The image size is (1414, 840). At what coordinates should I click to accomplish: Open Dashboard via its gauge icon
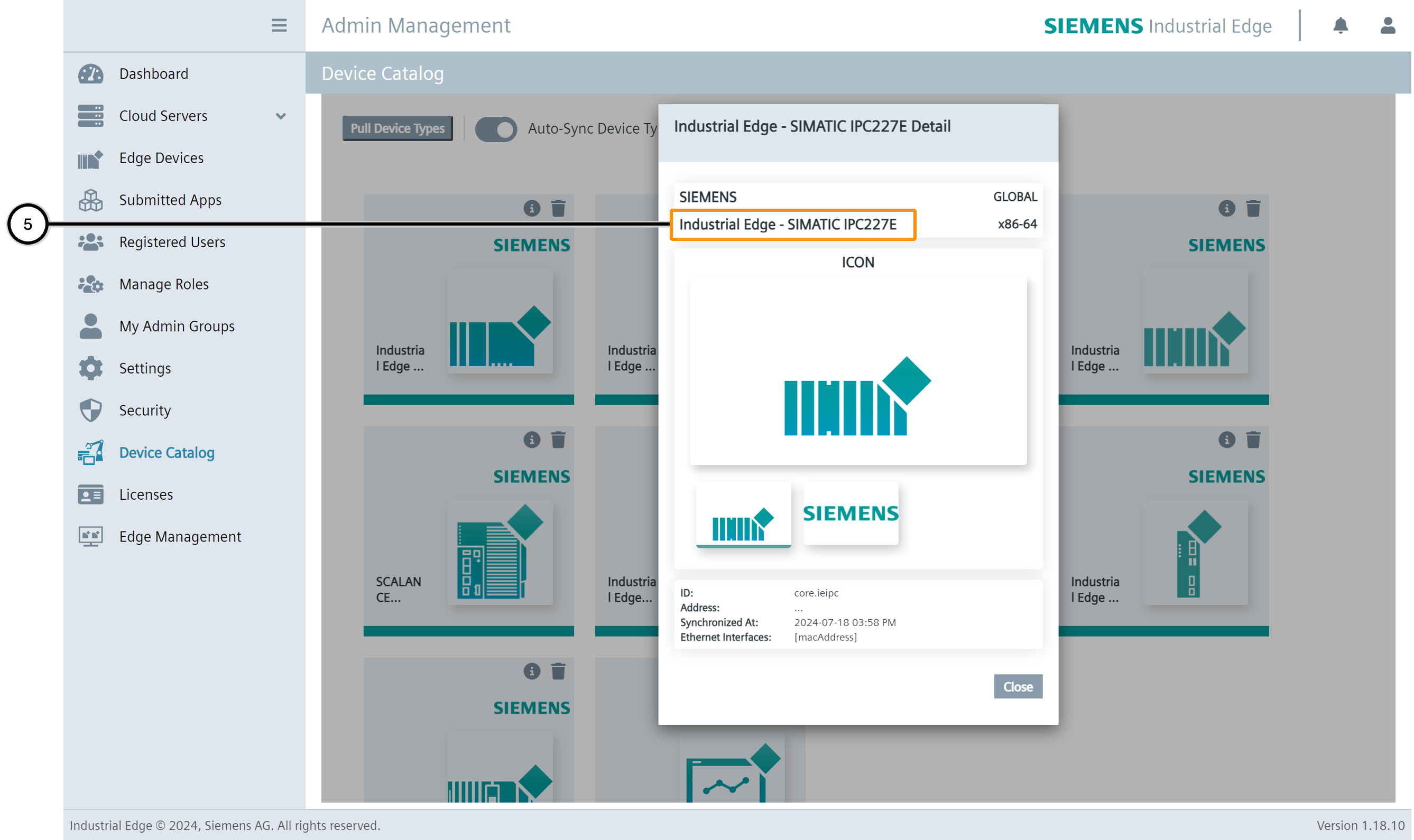click(x=90, y=74)
